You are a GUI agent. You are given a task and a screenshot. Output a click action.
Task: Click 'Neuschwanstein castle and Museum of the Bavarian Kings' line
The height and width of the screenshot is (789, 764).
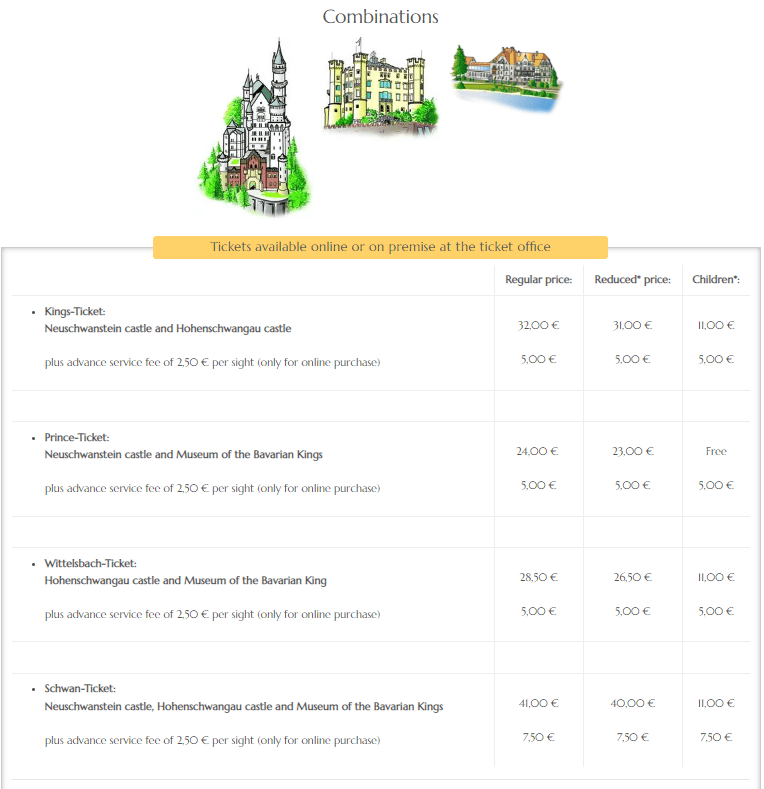[183, 454]
